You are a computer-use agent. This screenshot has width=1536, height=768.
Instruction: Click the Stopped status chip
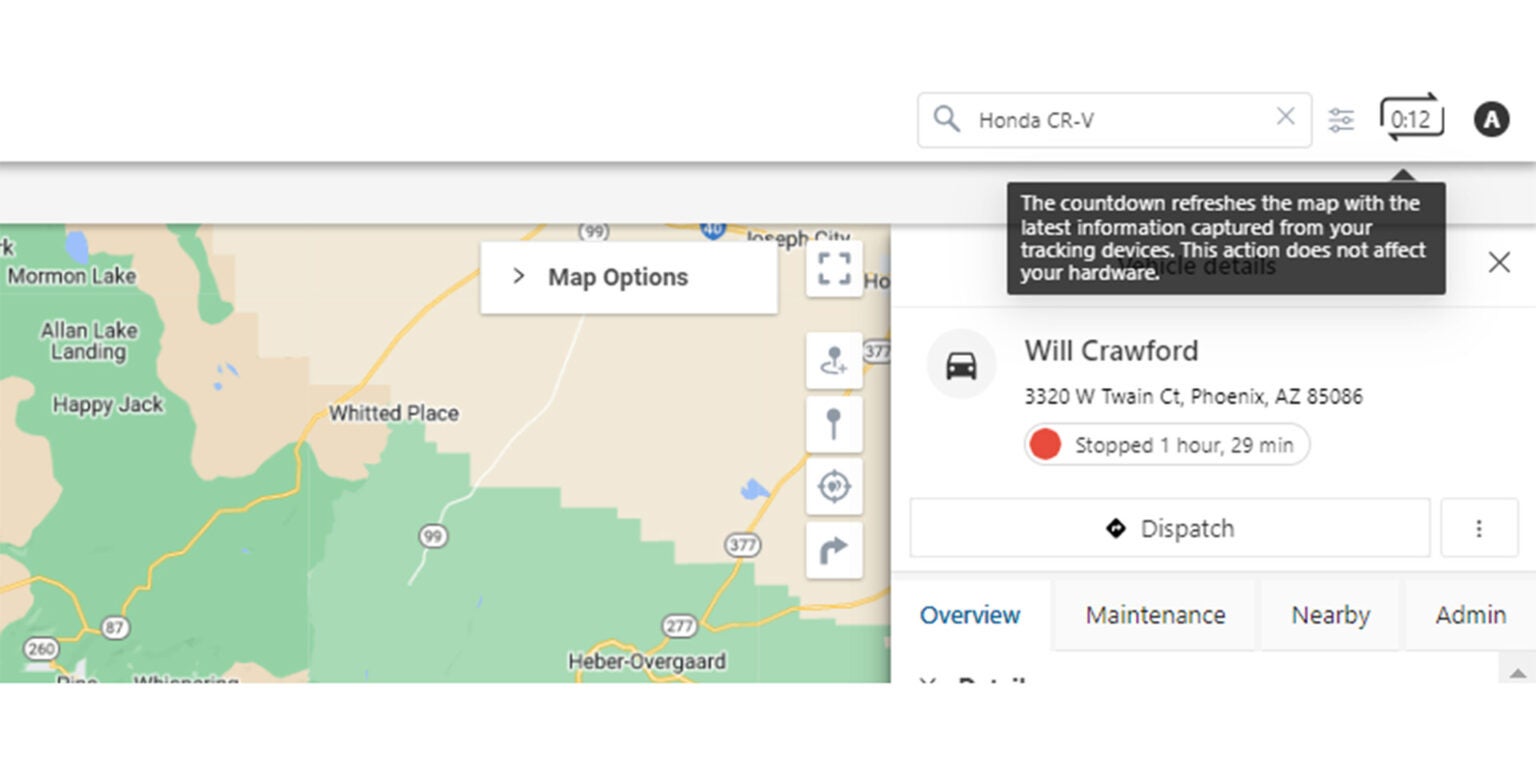tap(1165, 444)
